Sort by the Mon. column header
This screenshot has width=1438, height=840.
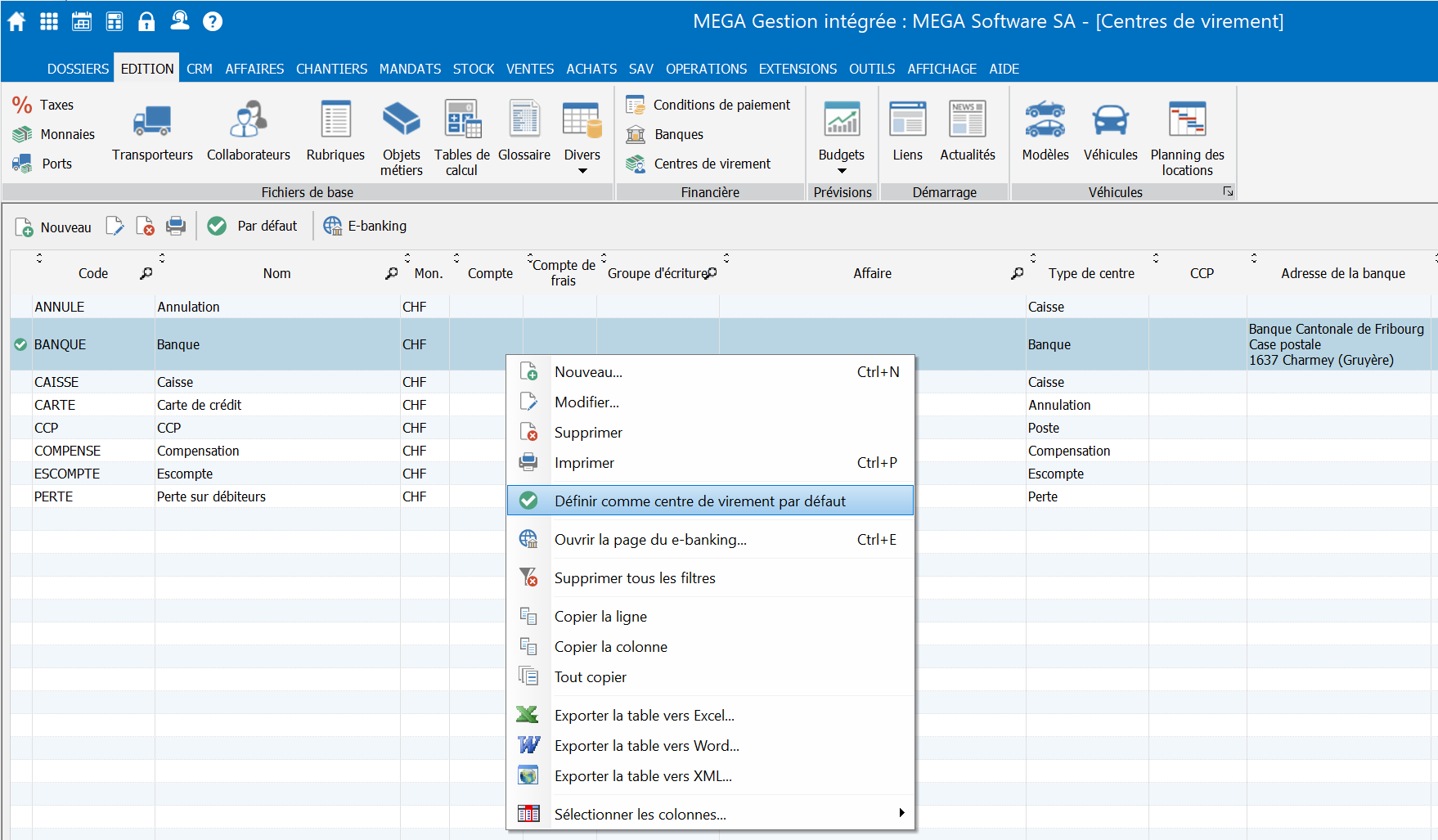click(x=428, y=273)
